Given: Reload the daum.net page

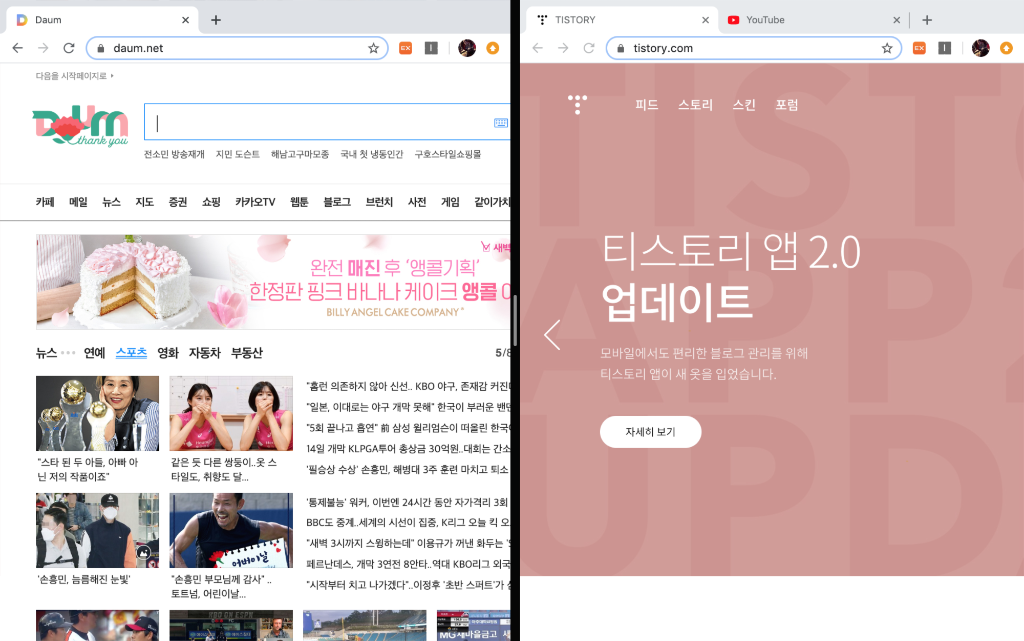Looking at the screenshot, I should [x=69, y=48].
